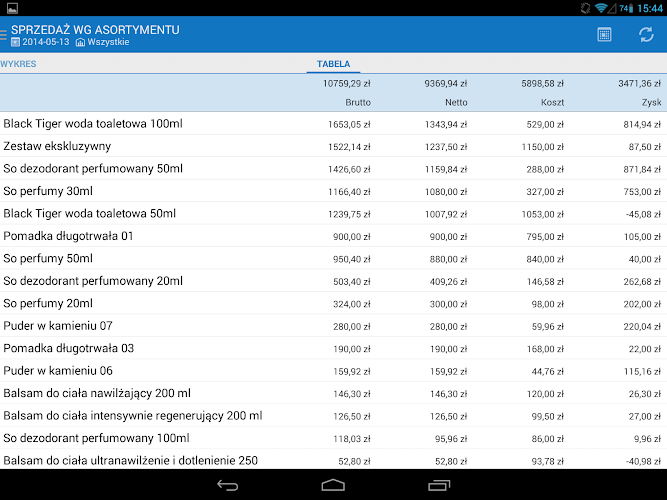
Task: Refresh the sales data
Action: 646,34
